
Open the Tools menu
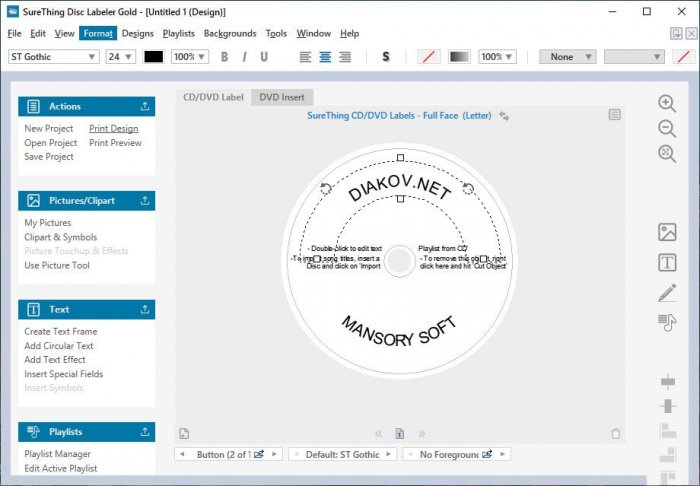[x=276, y=33]
